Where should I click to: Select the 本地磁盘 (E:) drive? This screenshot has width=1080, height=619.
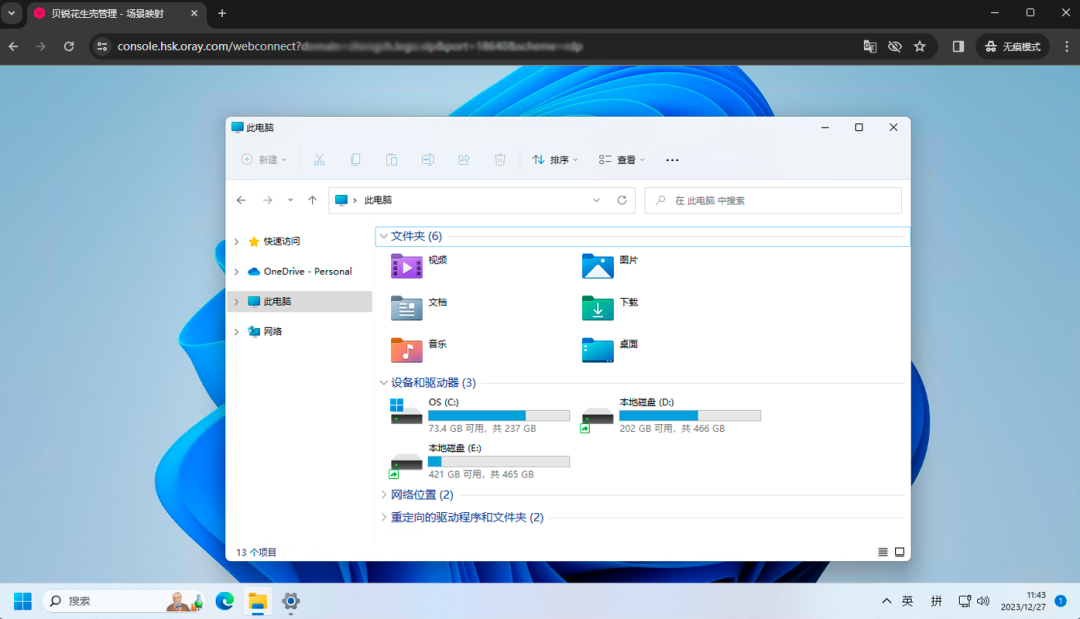click(480, 461)
